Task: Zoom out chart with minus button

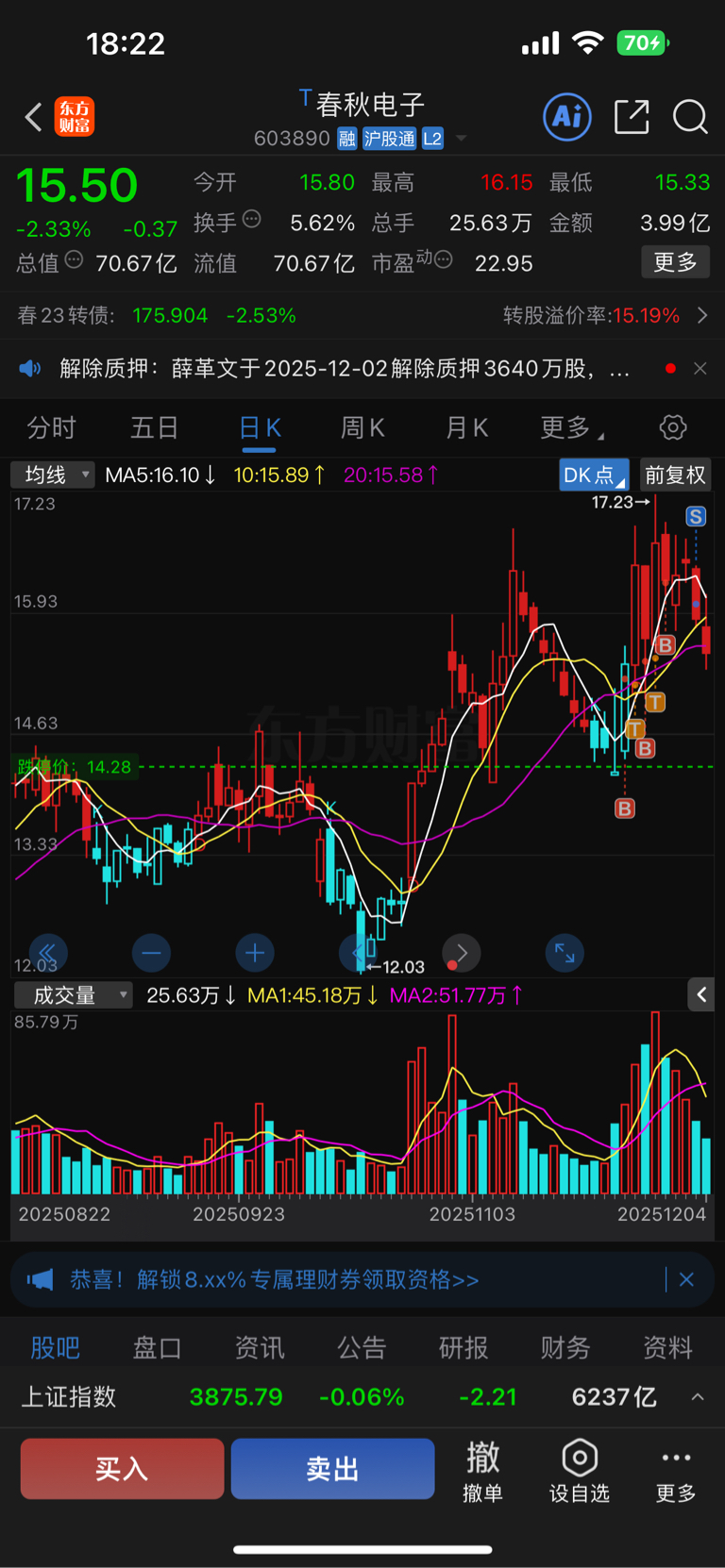Action: pyautogui.click(x=151, y=953)
